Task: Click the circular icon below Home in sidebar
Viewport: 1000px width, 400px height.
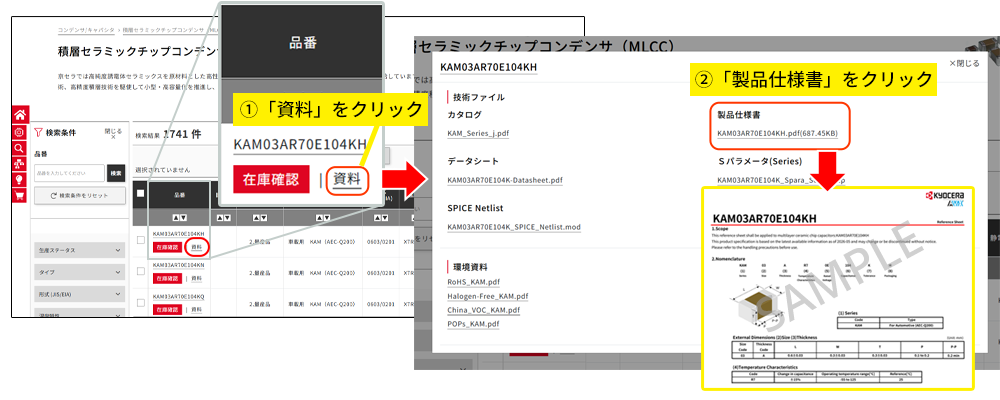Action: [x=20, y=132]
